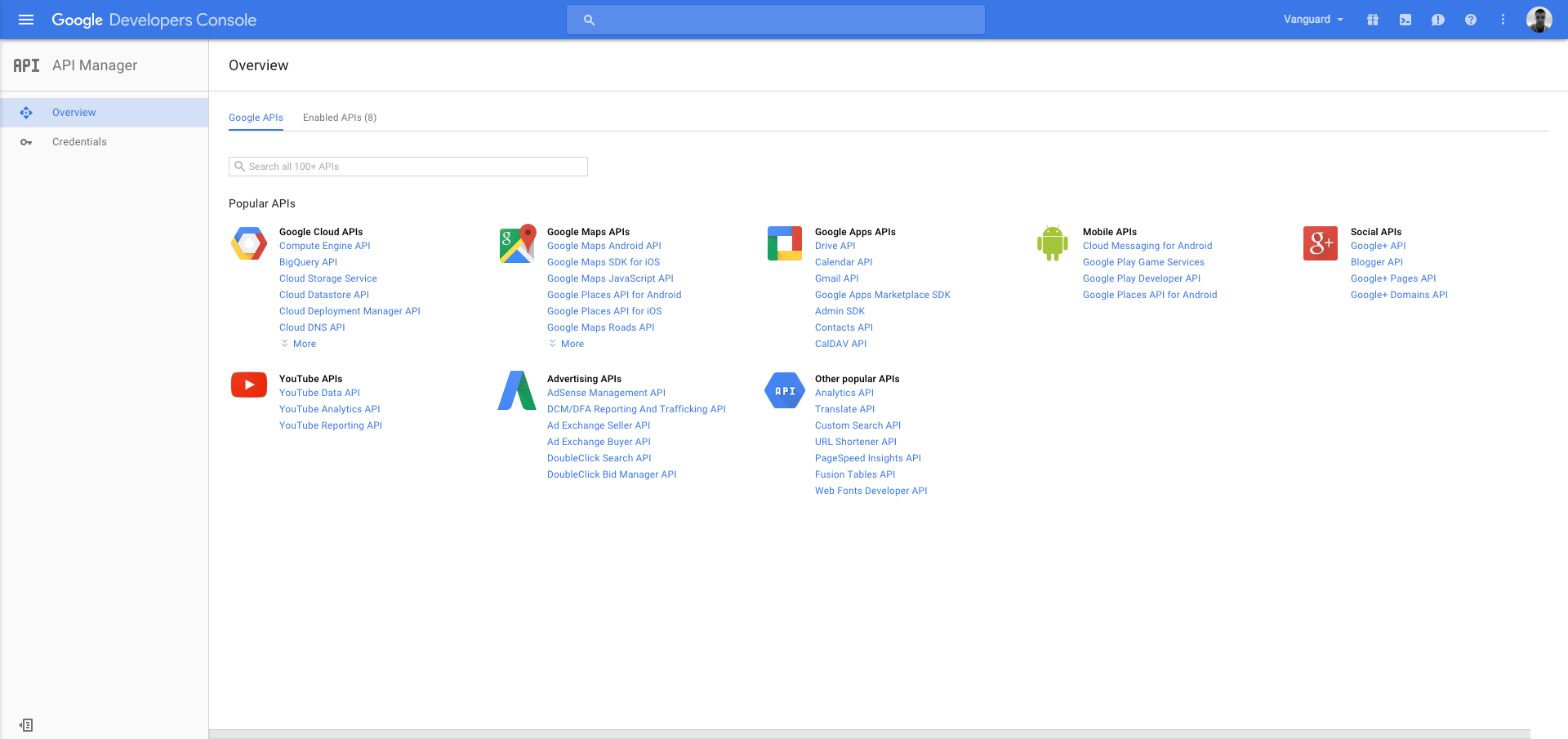This screenshot has height=739, width=1568.
Task: Click the Google+ Social APIs icon
Action: [x=1321, y=243]
